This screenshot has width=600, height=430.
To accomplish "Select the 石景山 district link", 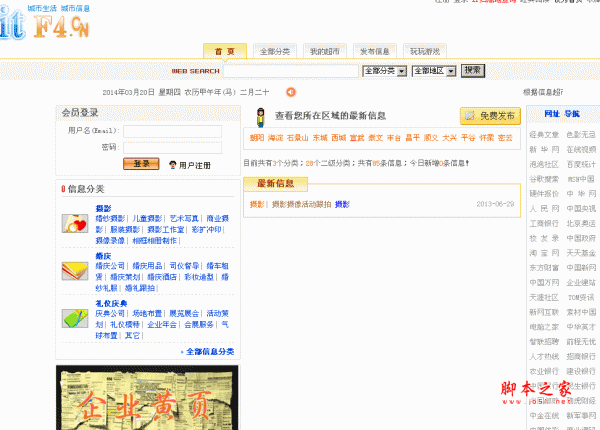I will tap(297, 138).
